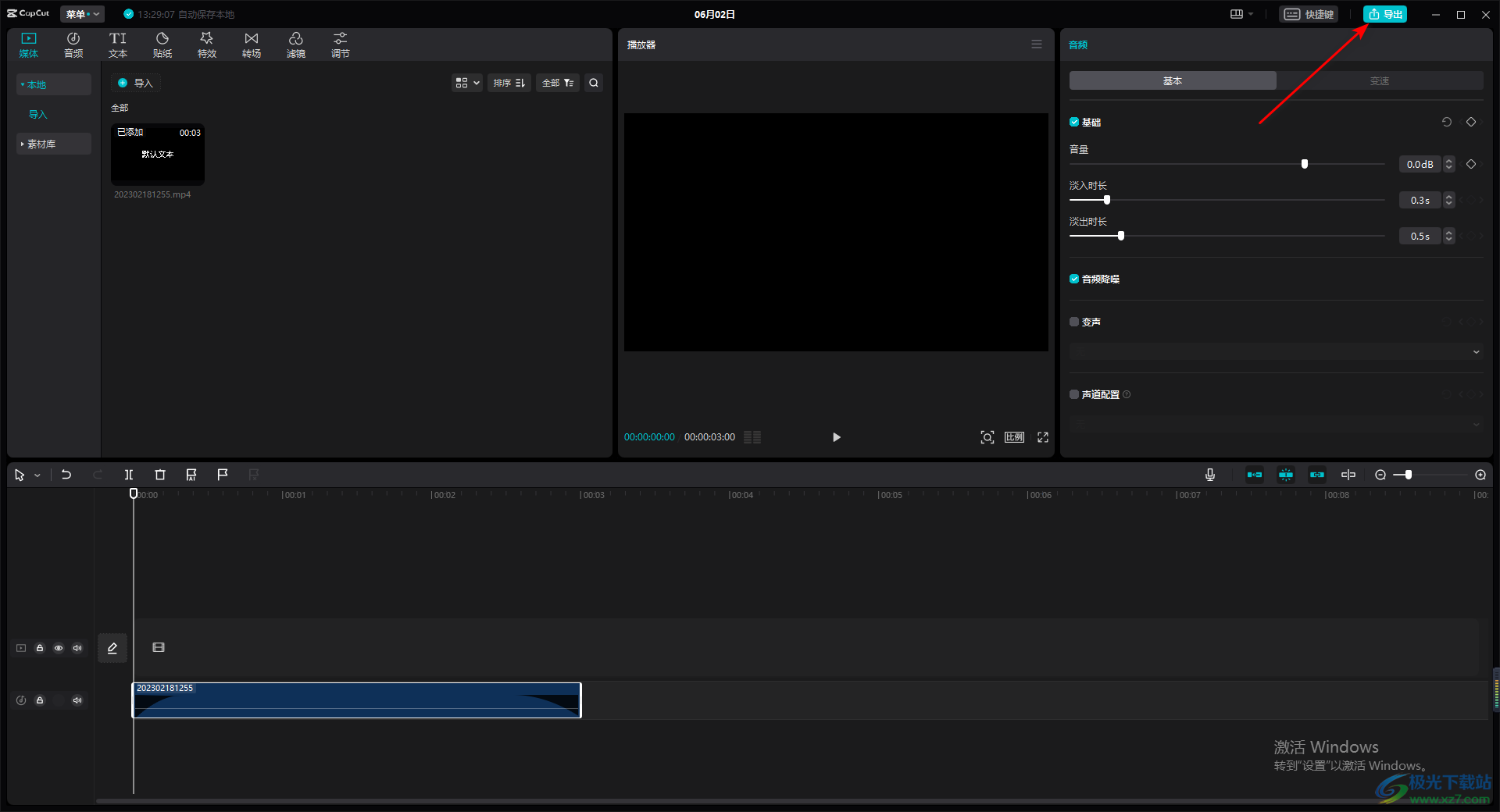The image size is (1500, 812).
Task: Open the 快捷键 shortcuts button
Action: (x=1309, y=14)
